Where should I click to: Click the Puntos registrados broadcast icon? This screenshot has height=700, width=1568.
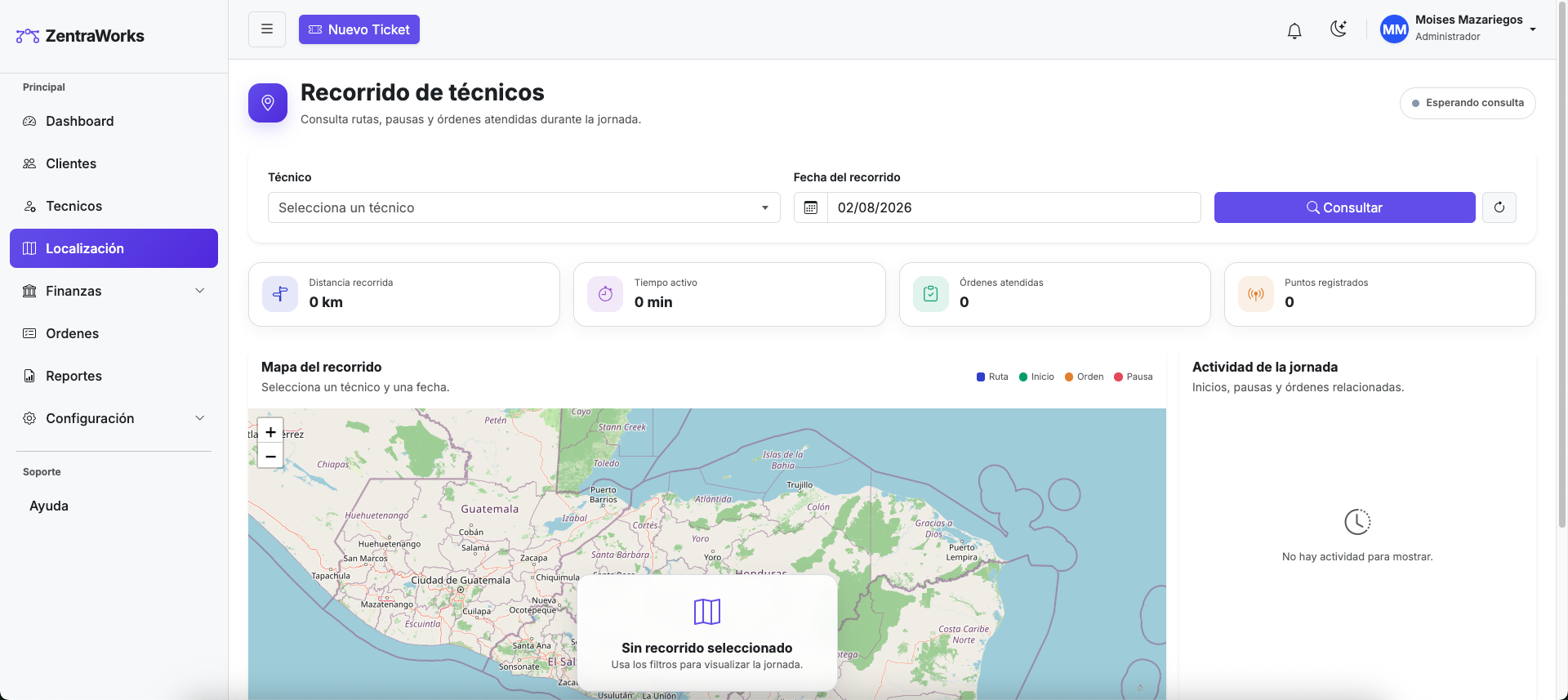click(1256, 294)
